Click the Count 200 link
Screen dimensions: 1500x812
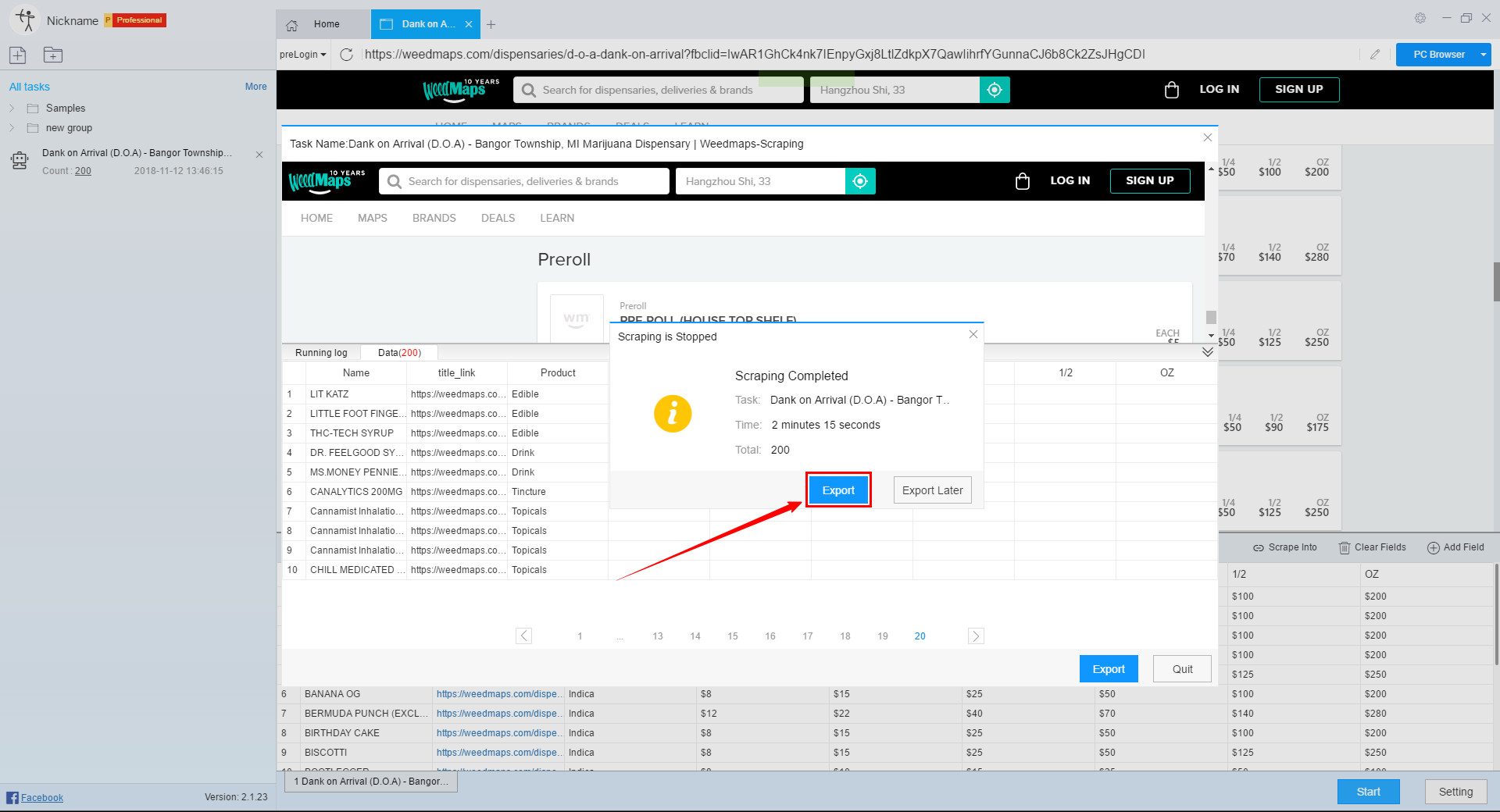(x=83, y=171)
